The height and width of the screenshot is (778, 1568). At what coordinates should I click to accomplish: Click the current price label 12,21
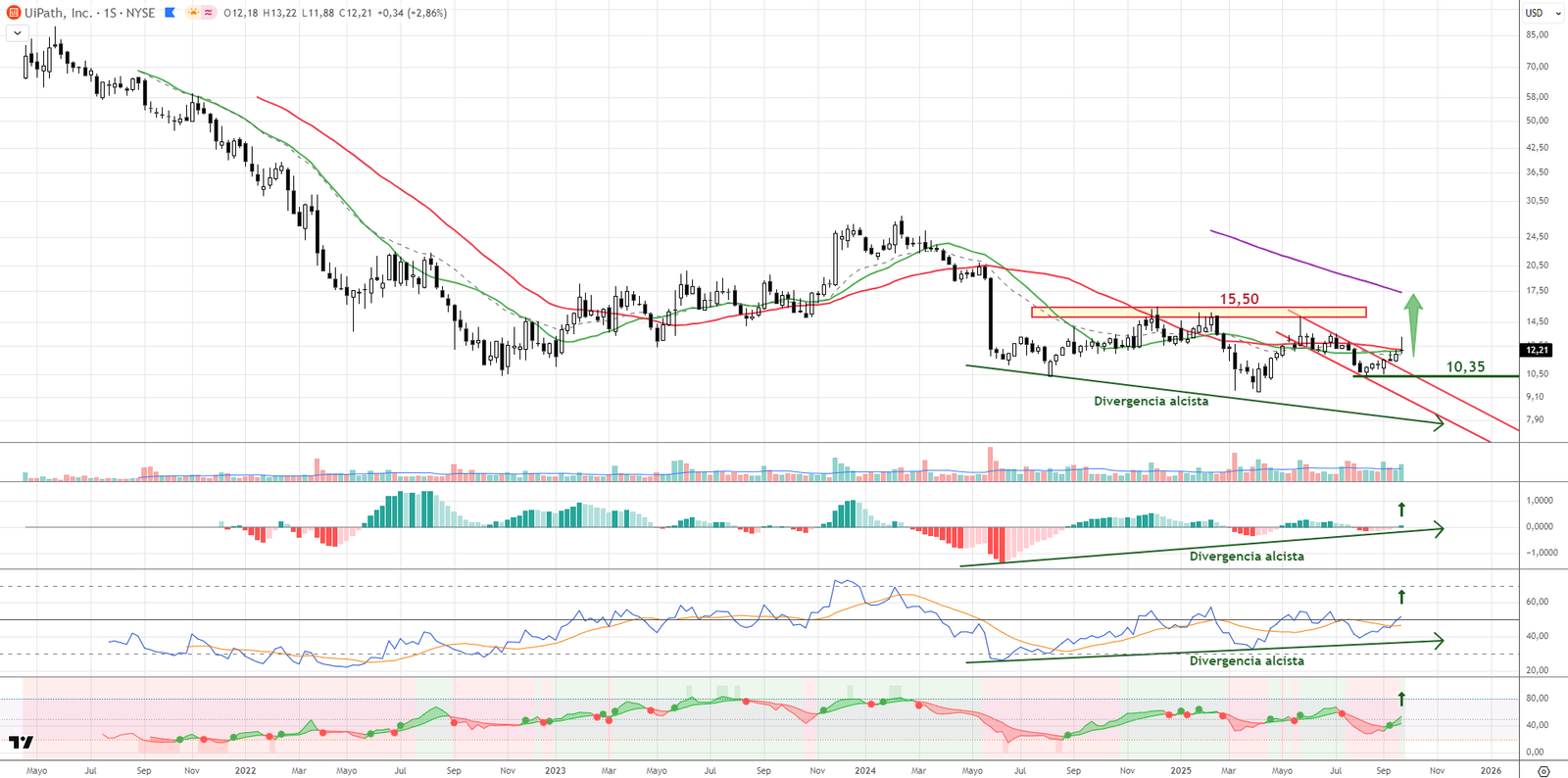click(1537, 350)
